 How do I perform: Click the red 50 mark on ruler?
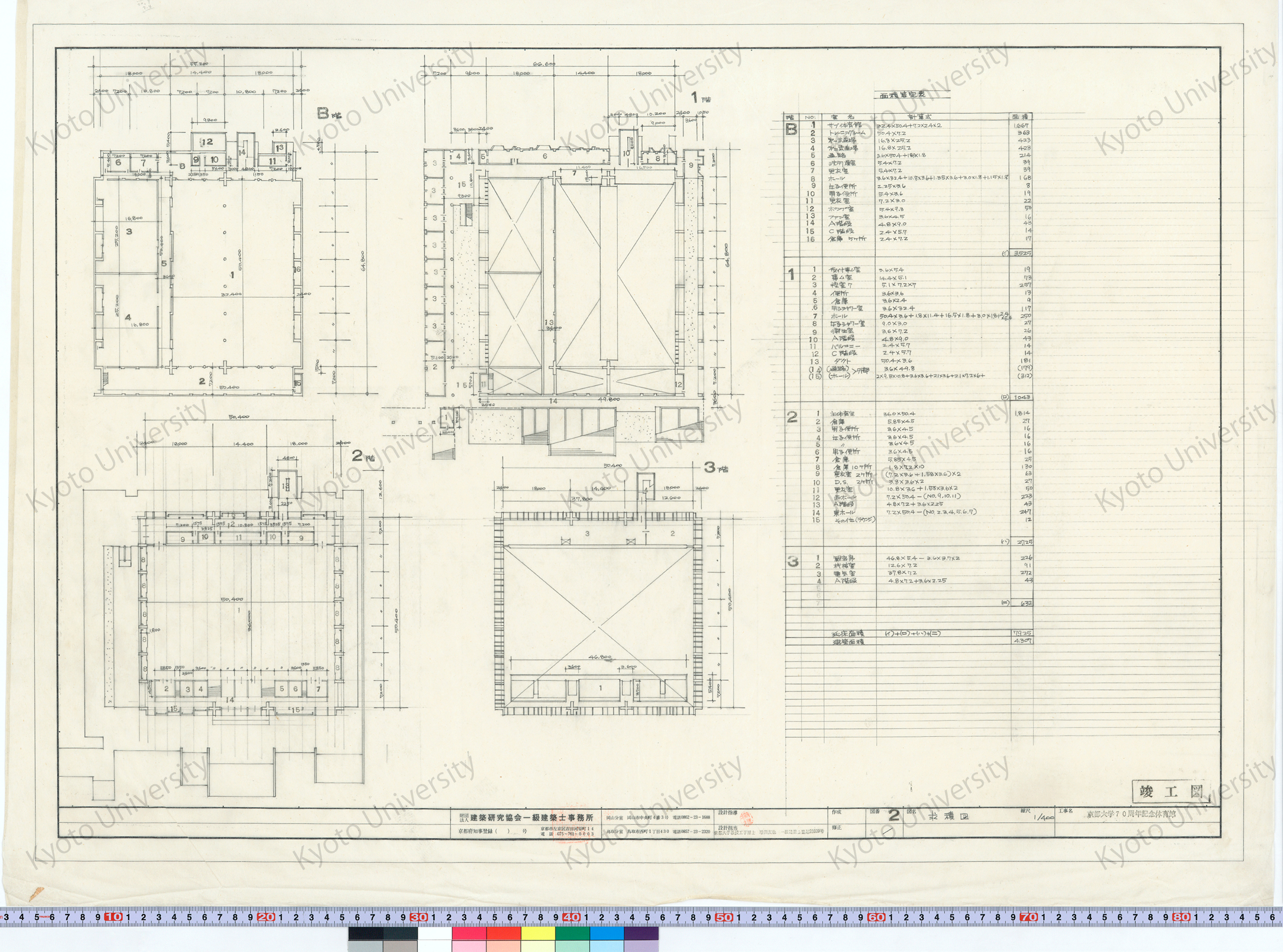click(x=724, y=917)
